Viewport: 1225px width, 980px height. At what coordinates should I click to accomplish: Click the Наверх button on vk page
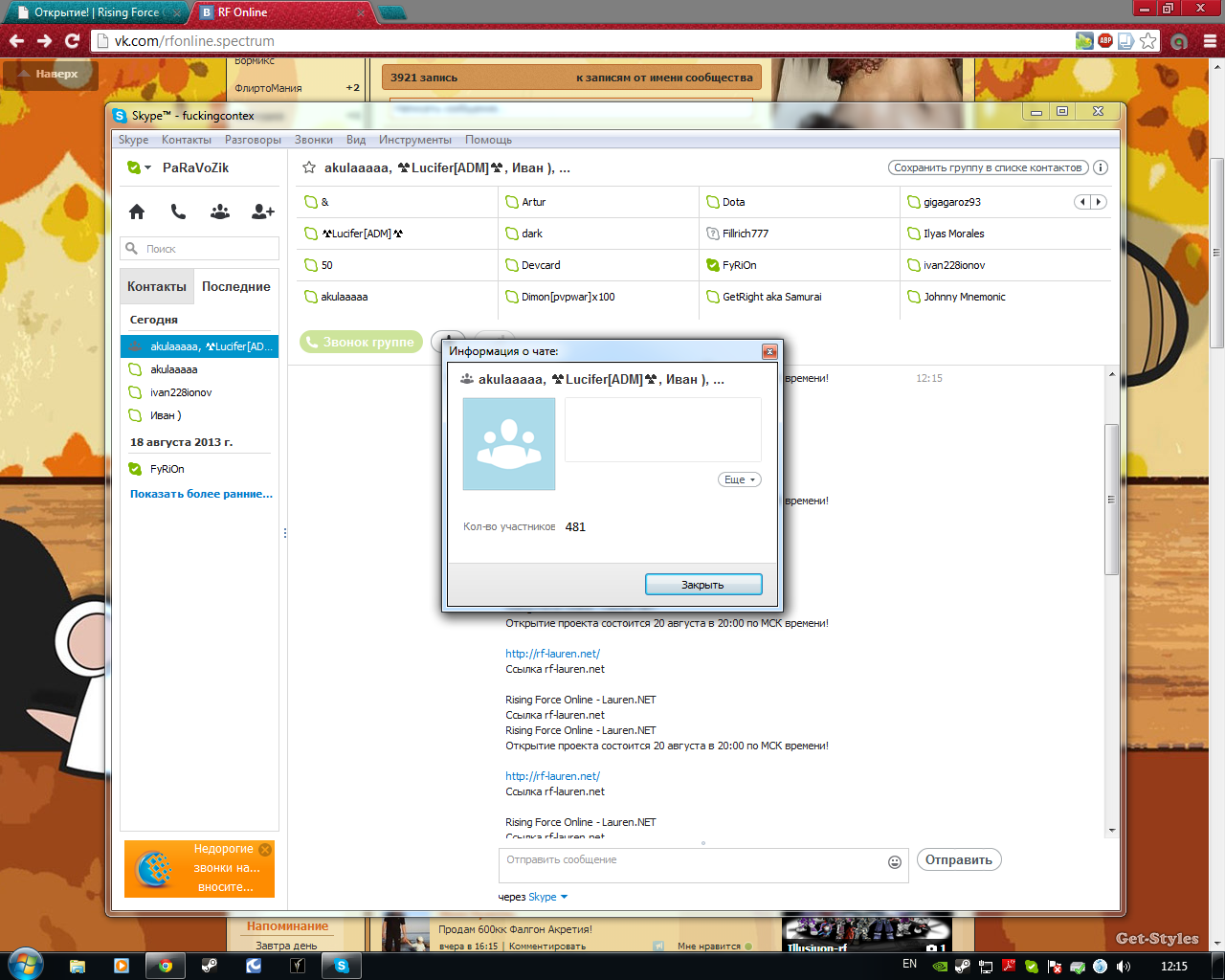(x=51, y=74)
